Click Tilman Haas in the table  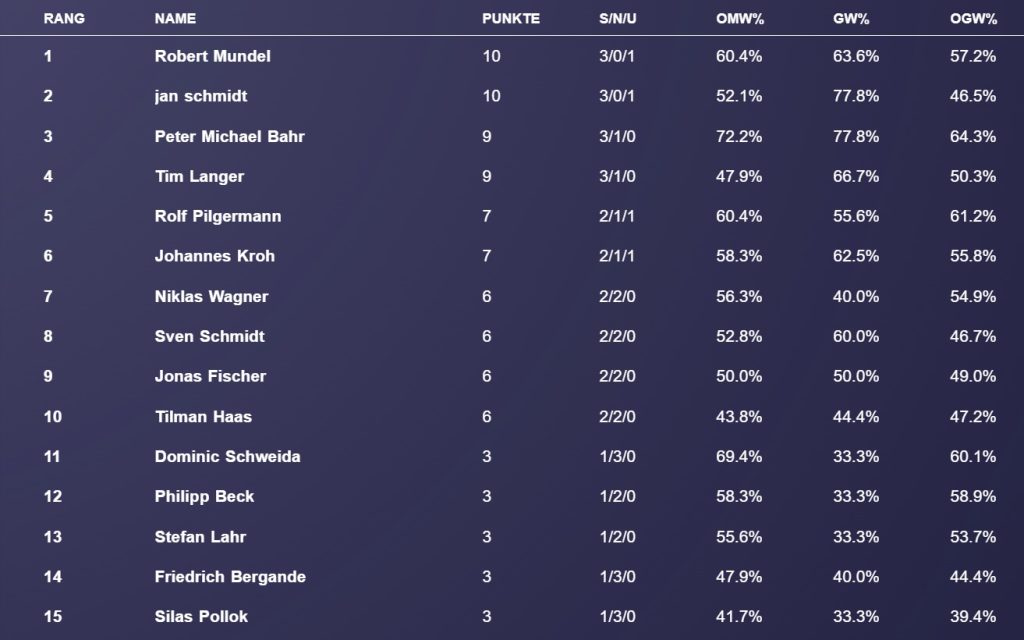(x=203, y=416)
